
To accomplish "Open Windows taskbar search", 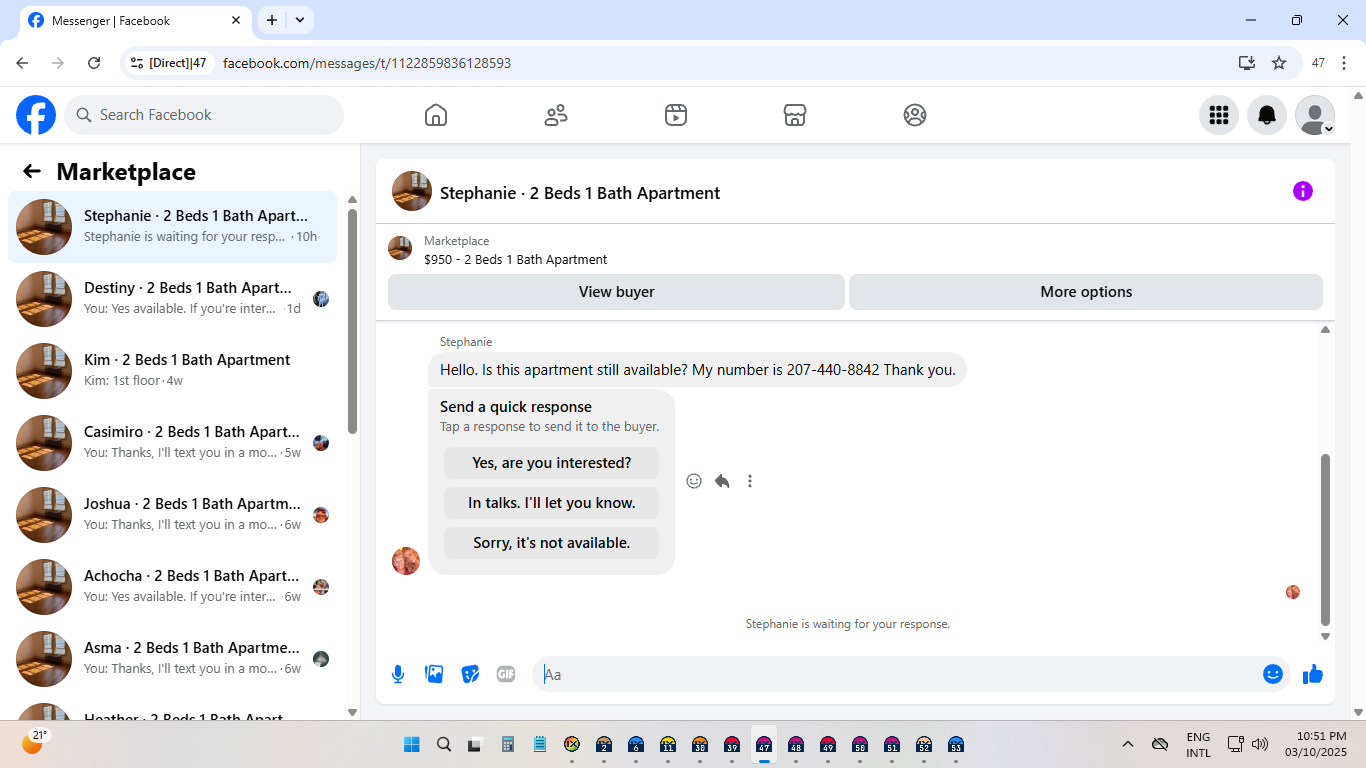I will pos(444,745).
